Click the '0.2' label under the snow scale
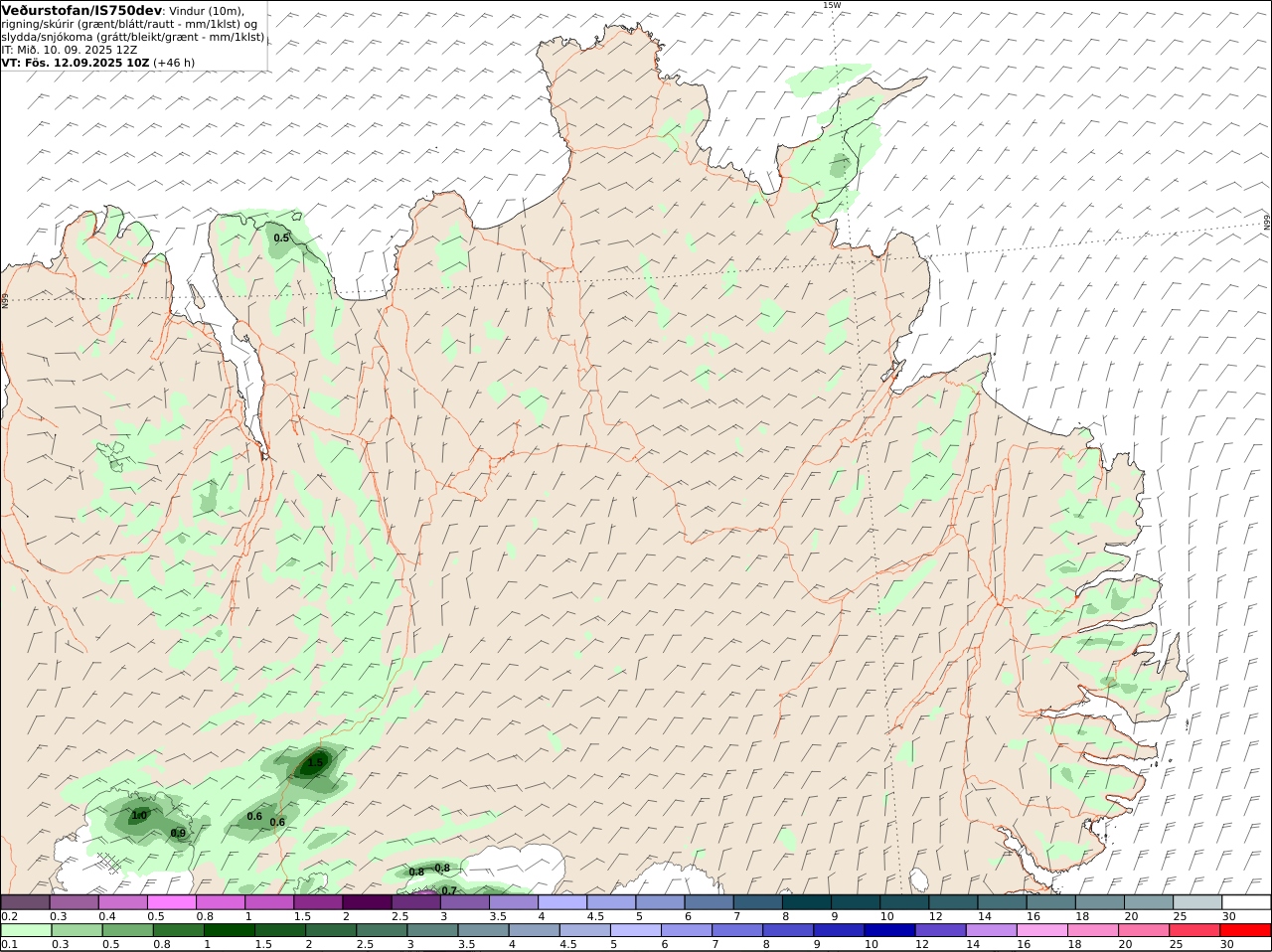The width and height of the screenshot is (1272, 952). tap(9, 915)
